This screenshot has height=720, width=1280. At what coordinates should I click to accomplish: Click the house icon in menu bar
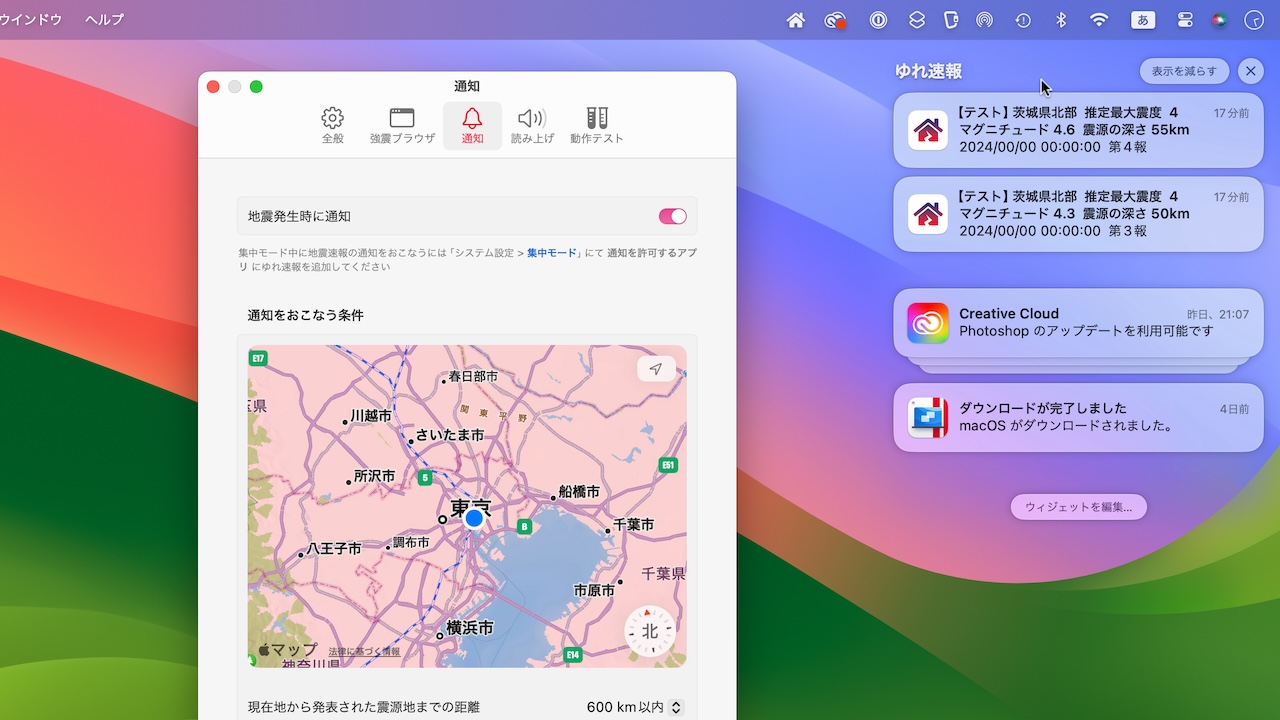pyautogui.click(x=796, y=20)
